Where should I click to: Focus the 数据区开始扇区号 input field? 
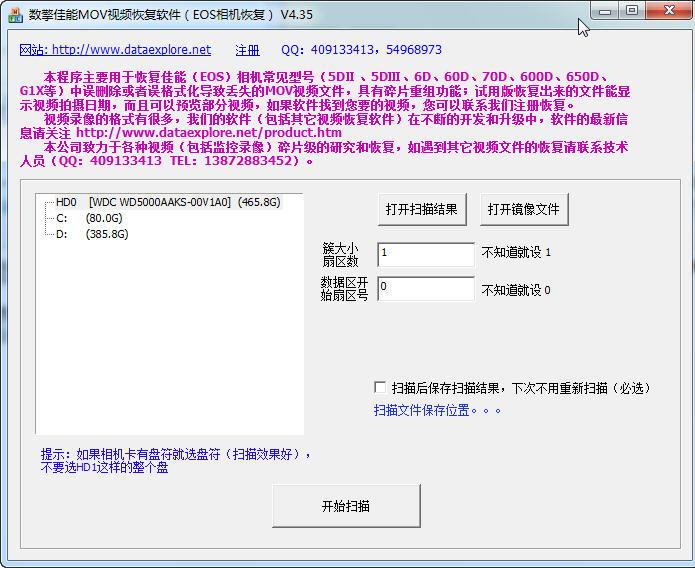[425, 289]
